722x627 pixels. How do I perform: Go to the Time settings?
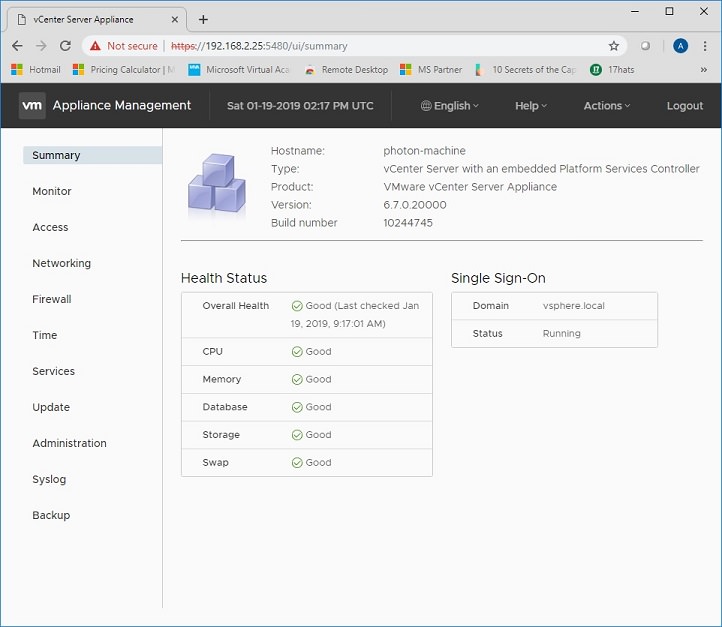click(x=45, y=335)
